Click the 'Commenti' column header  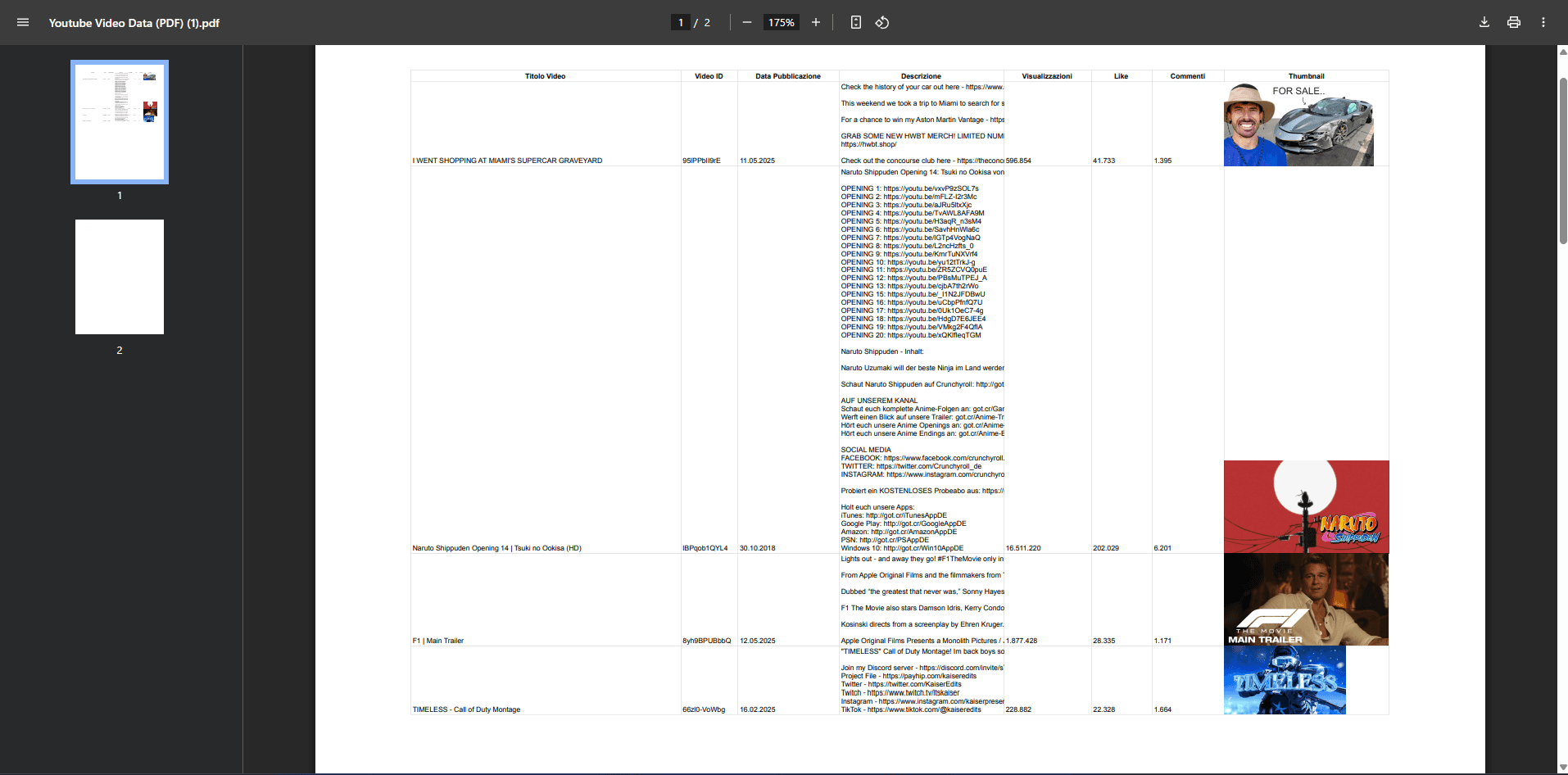coord(1187,76)
